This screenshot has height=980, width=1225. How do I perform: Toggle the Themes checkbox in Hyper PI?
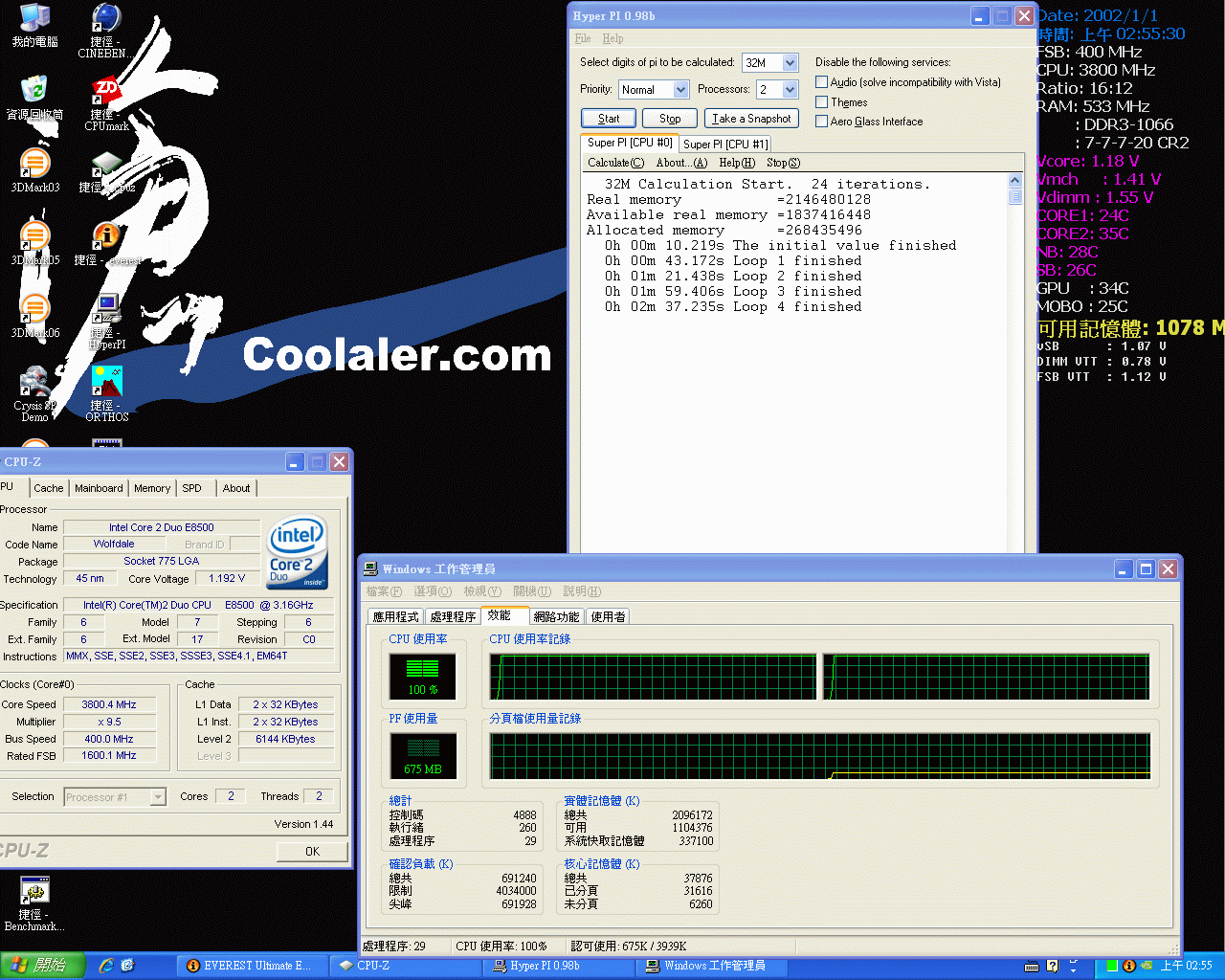[x=821, y=102]
